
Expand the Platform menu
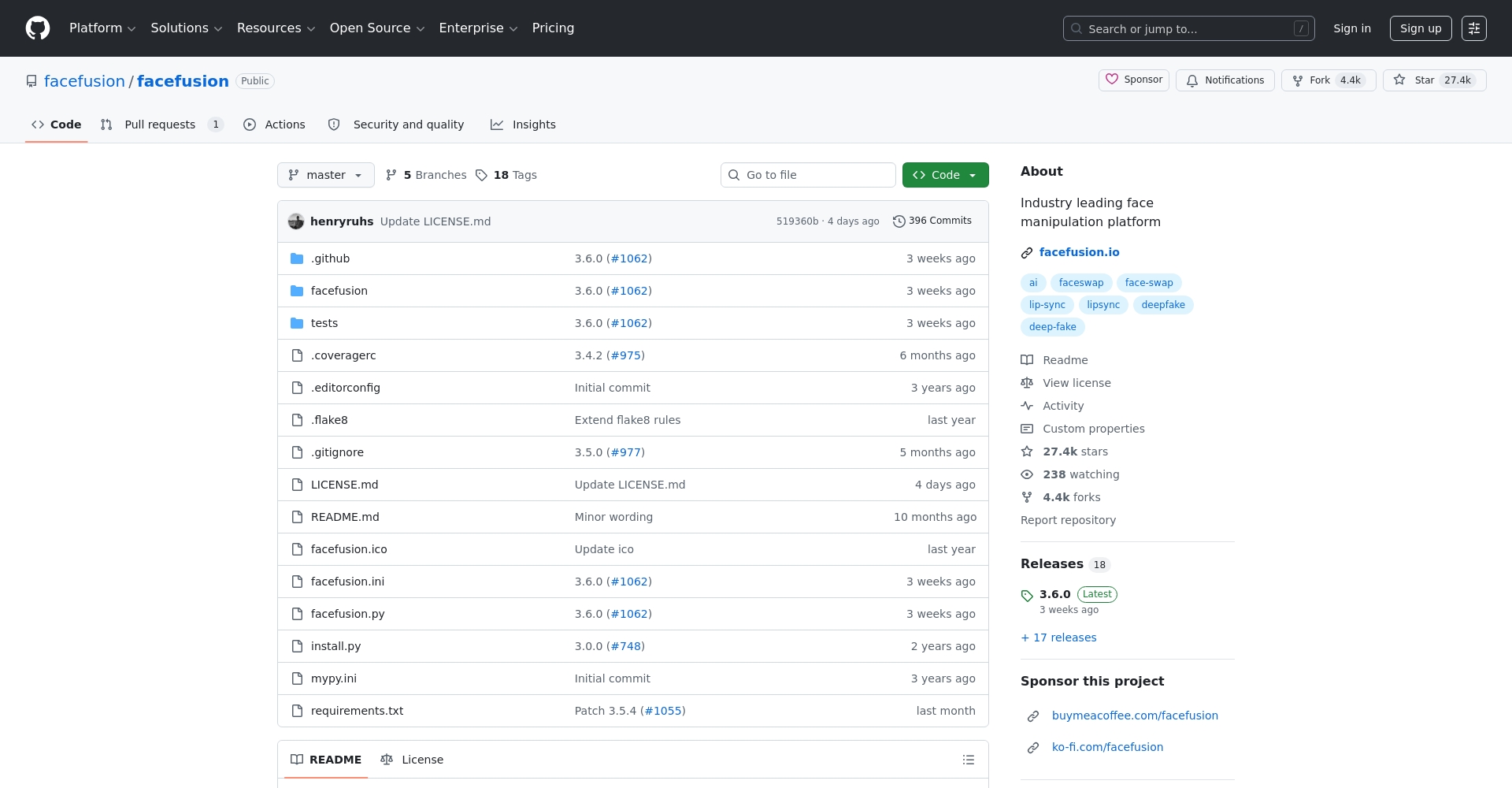pyautogui.click(x=102, y=28)
